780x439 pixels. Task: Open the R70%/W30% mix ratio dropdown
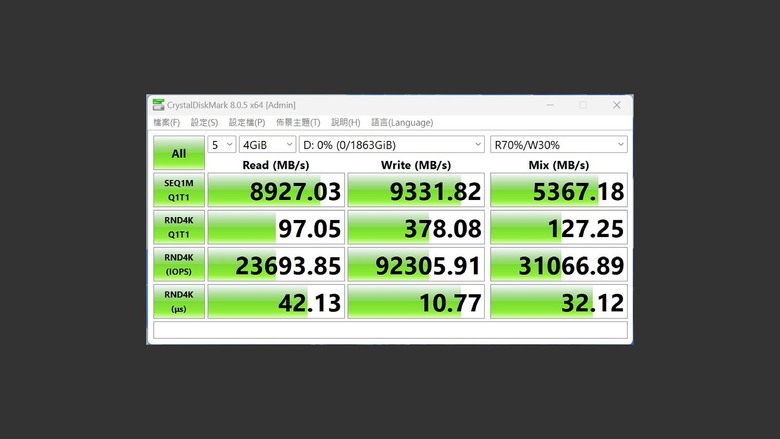coord(559,145)
